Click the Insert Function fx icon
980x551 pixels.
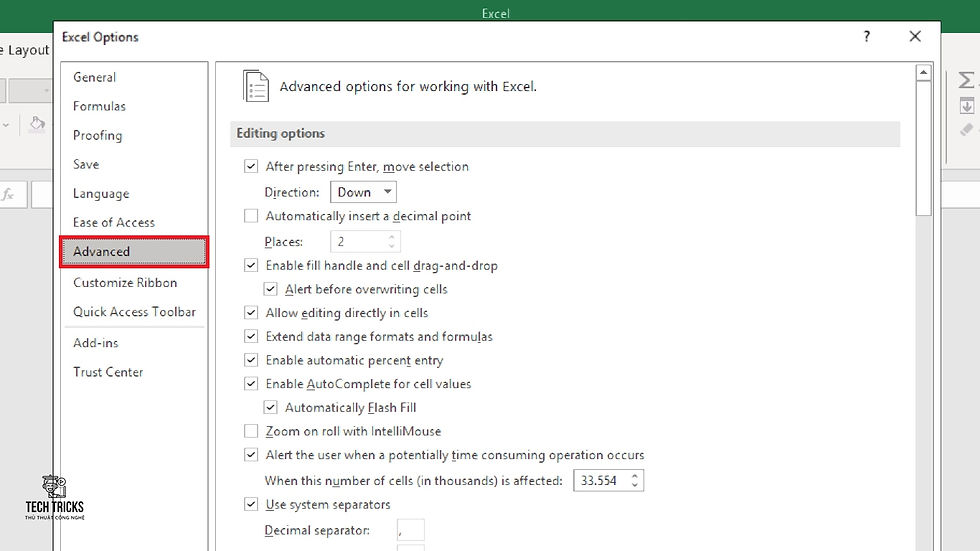8,195
